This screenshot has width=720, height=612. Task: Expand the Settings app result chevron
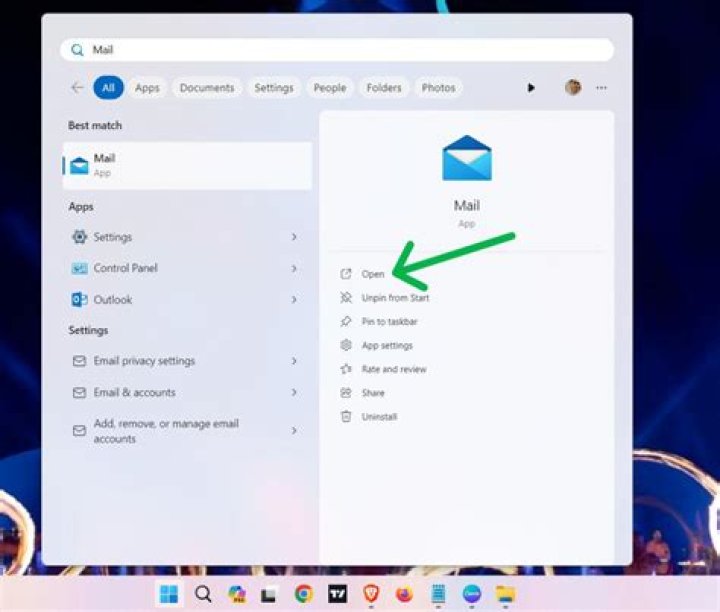click(x=294, y=237)
